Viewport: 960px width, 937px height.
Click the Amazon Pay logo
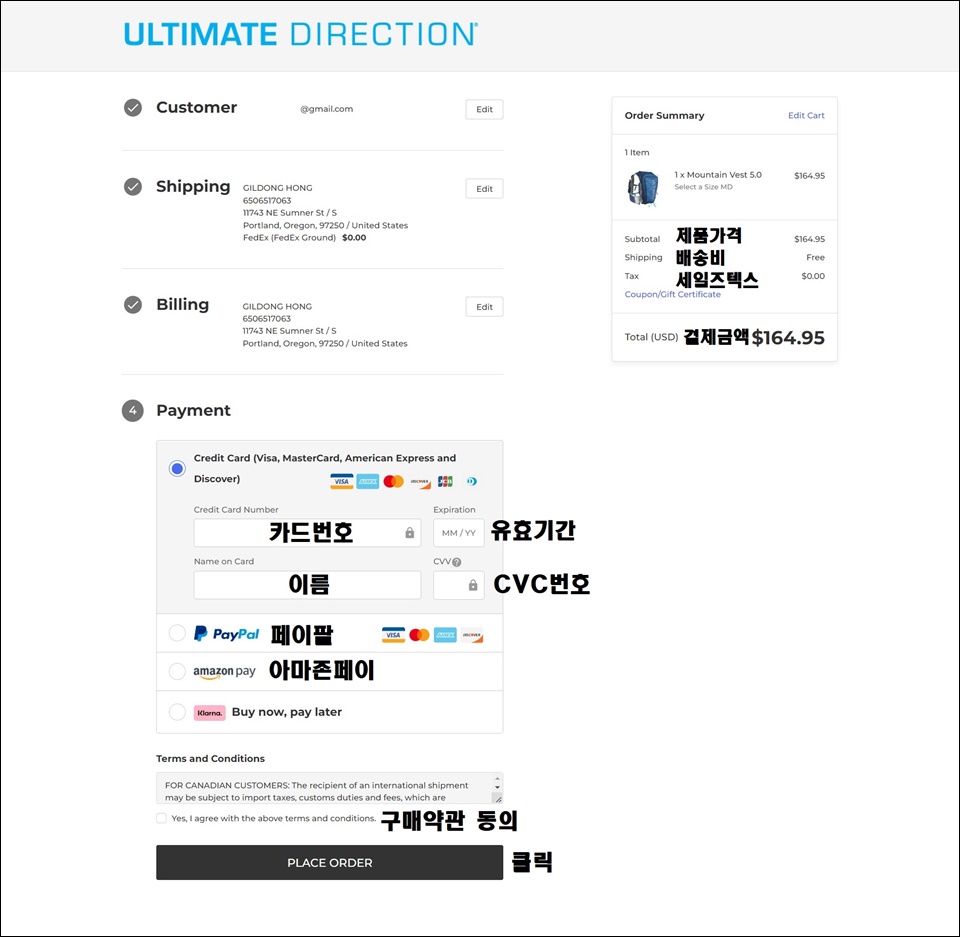coord(224,672)
